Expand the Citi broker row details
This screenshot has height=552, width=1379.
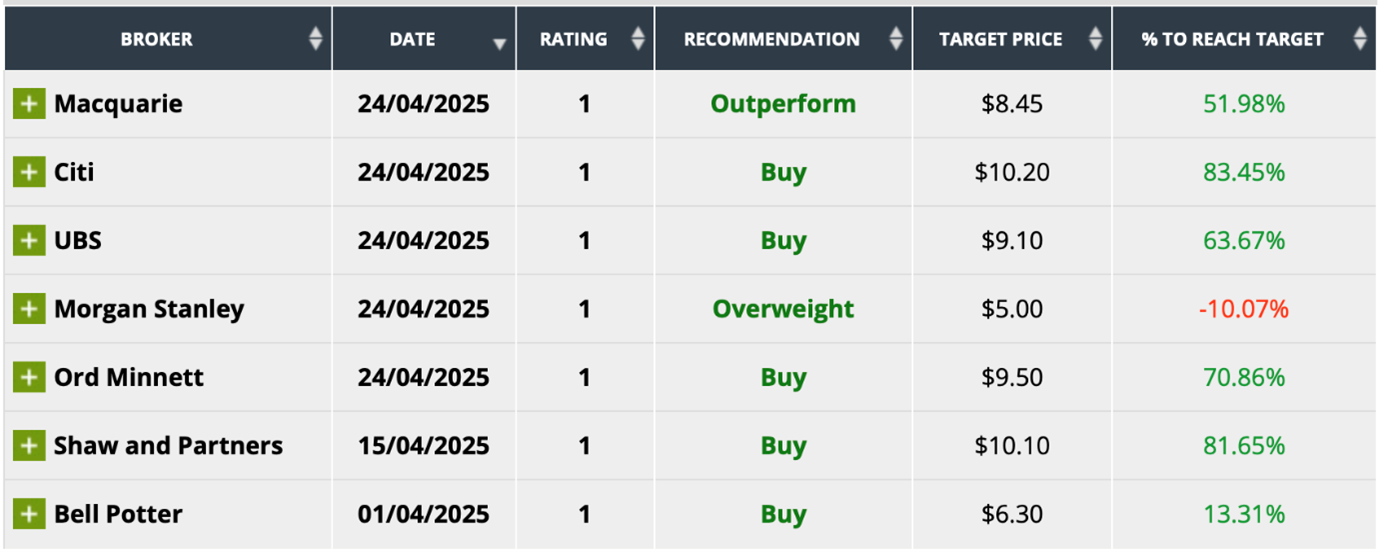coord(29,172)
